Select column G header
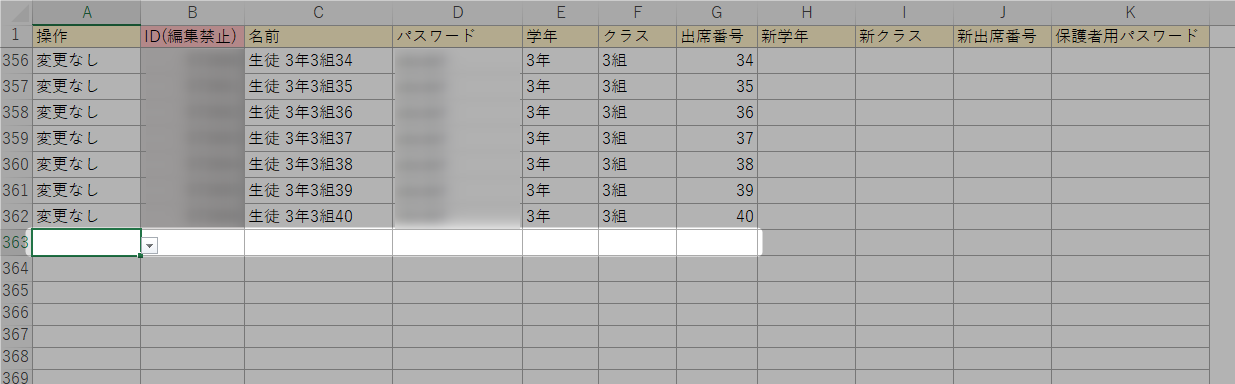 716,12
